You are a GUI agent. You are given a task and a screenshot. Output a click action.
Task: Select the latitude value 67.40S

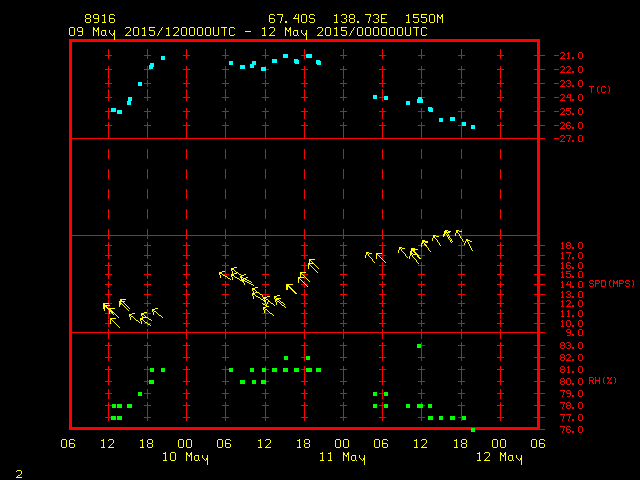pyautogui.click(x=289, y=19)
